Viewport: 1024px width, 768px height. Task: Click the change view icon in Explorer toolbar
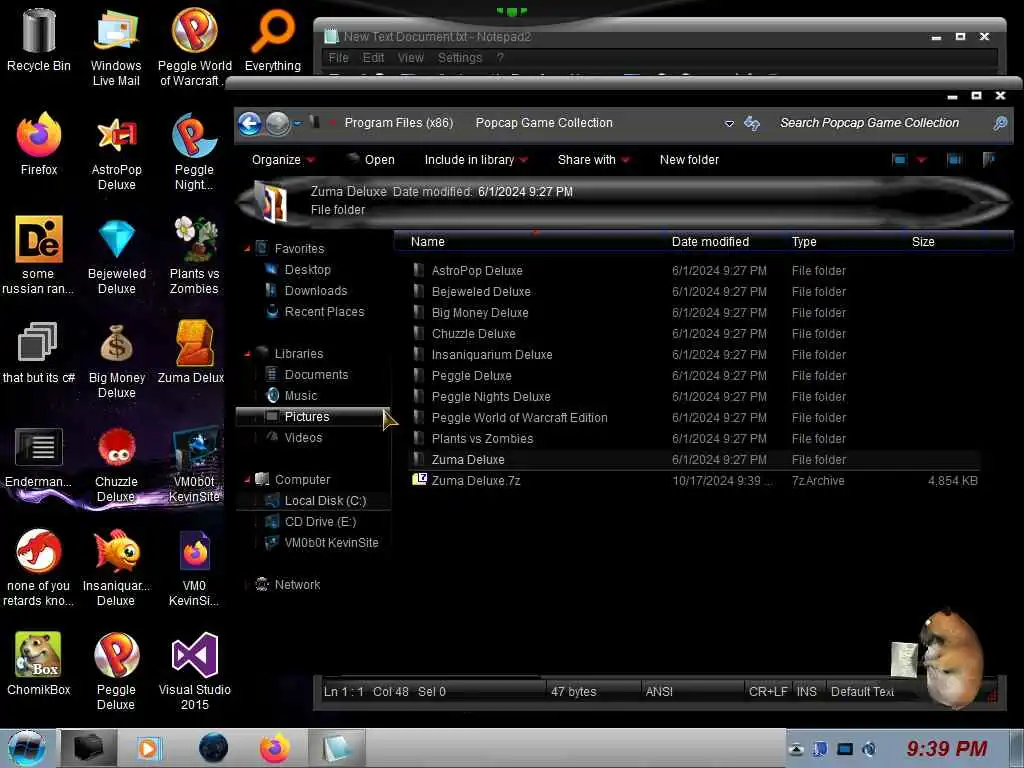pyautogui.click(x=899, y=159)
